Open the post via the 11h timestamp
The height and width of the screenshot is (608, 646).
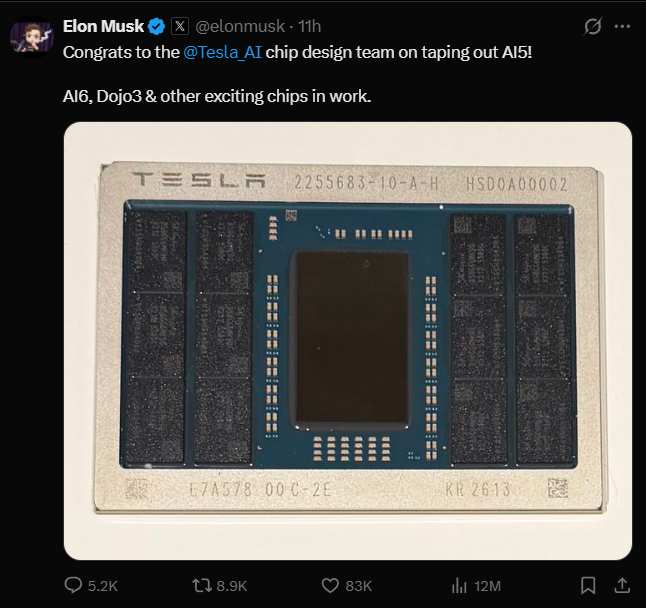310,26
